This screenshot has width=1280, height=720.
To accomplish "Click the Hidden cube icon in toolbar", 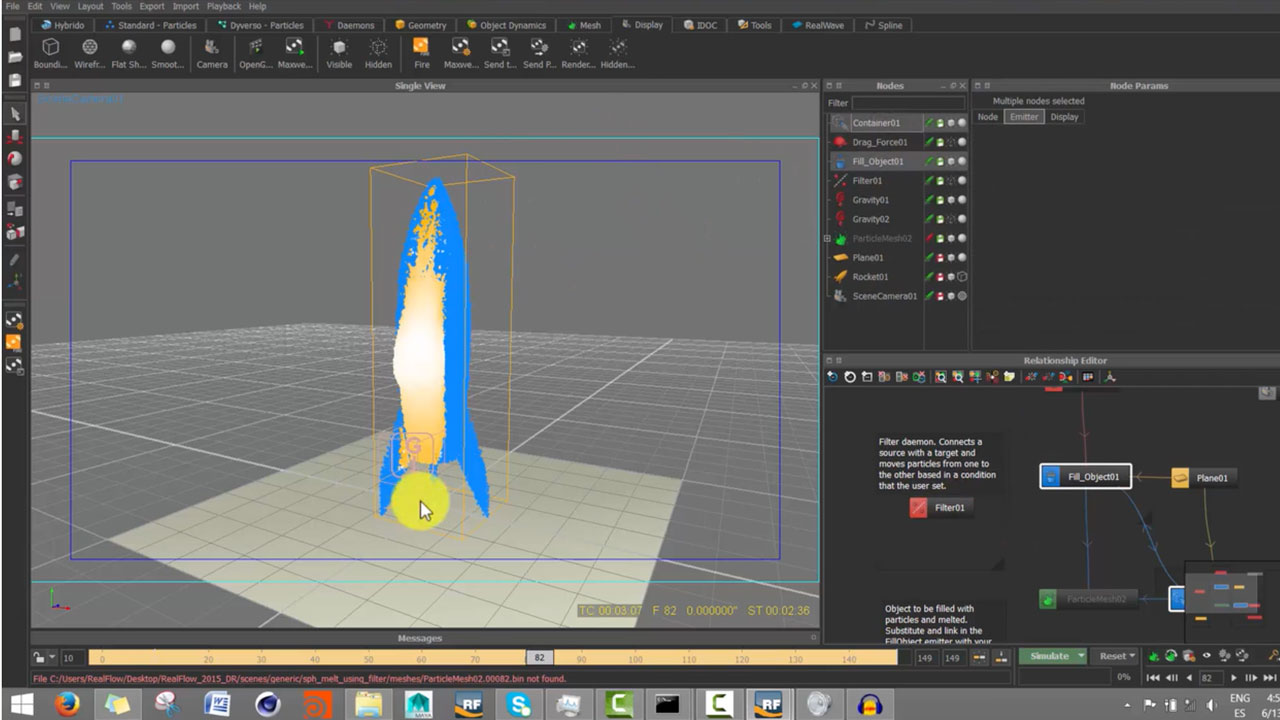I will [378, 48].
